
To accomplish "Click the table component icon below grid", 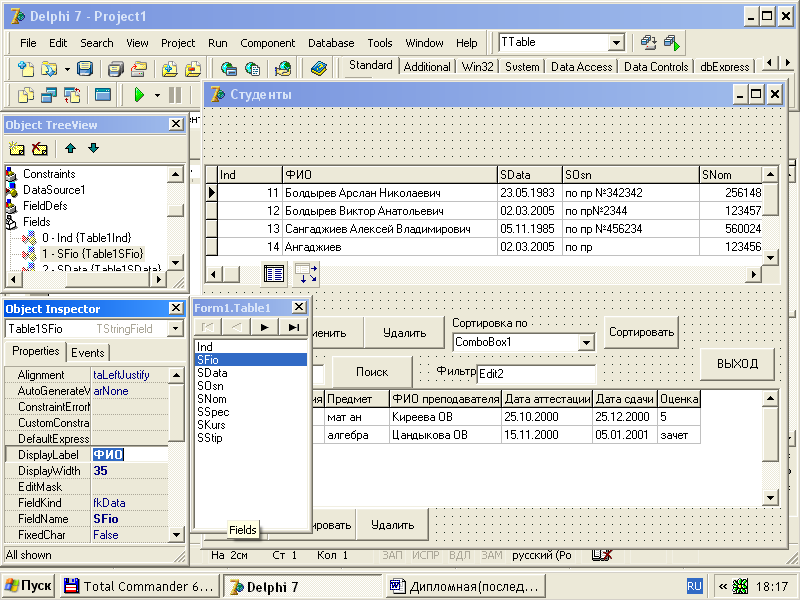I will click(274, 274).
